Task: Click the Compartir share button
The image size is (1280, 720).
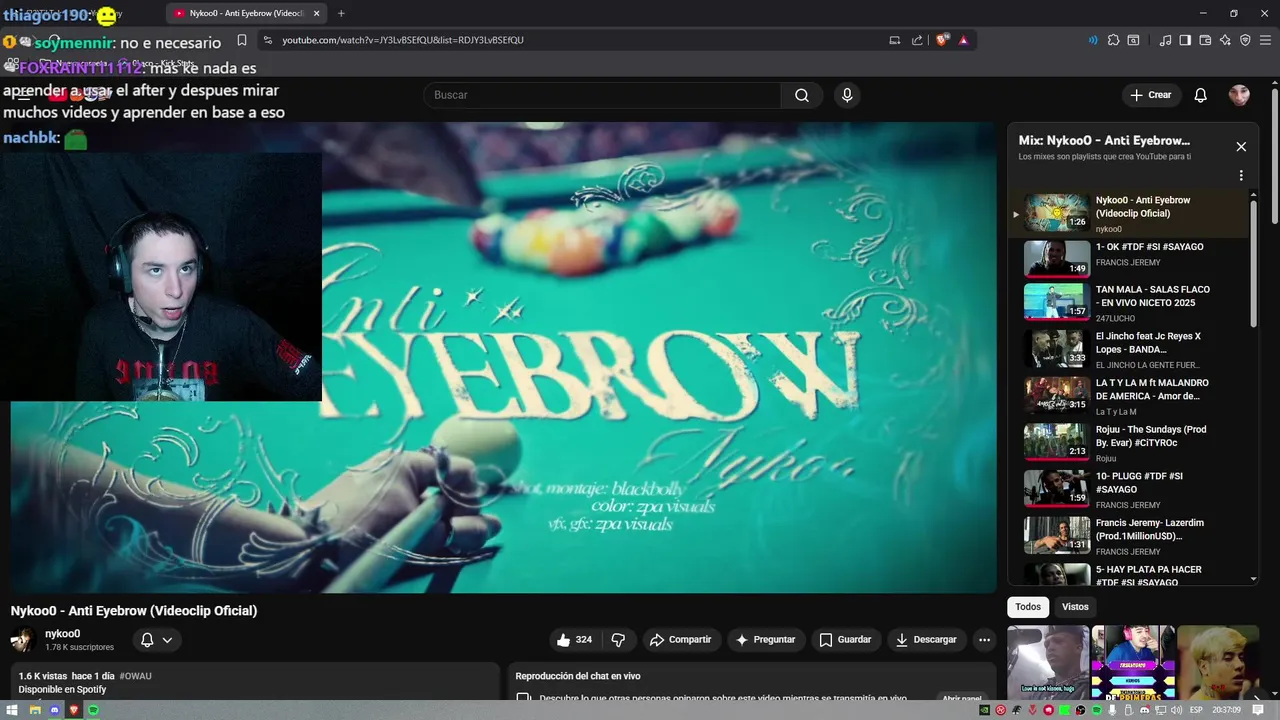Action: pos(680,640)
